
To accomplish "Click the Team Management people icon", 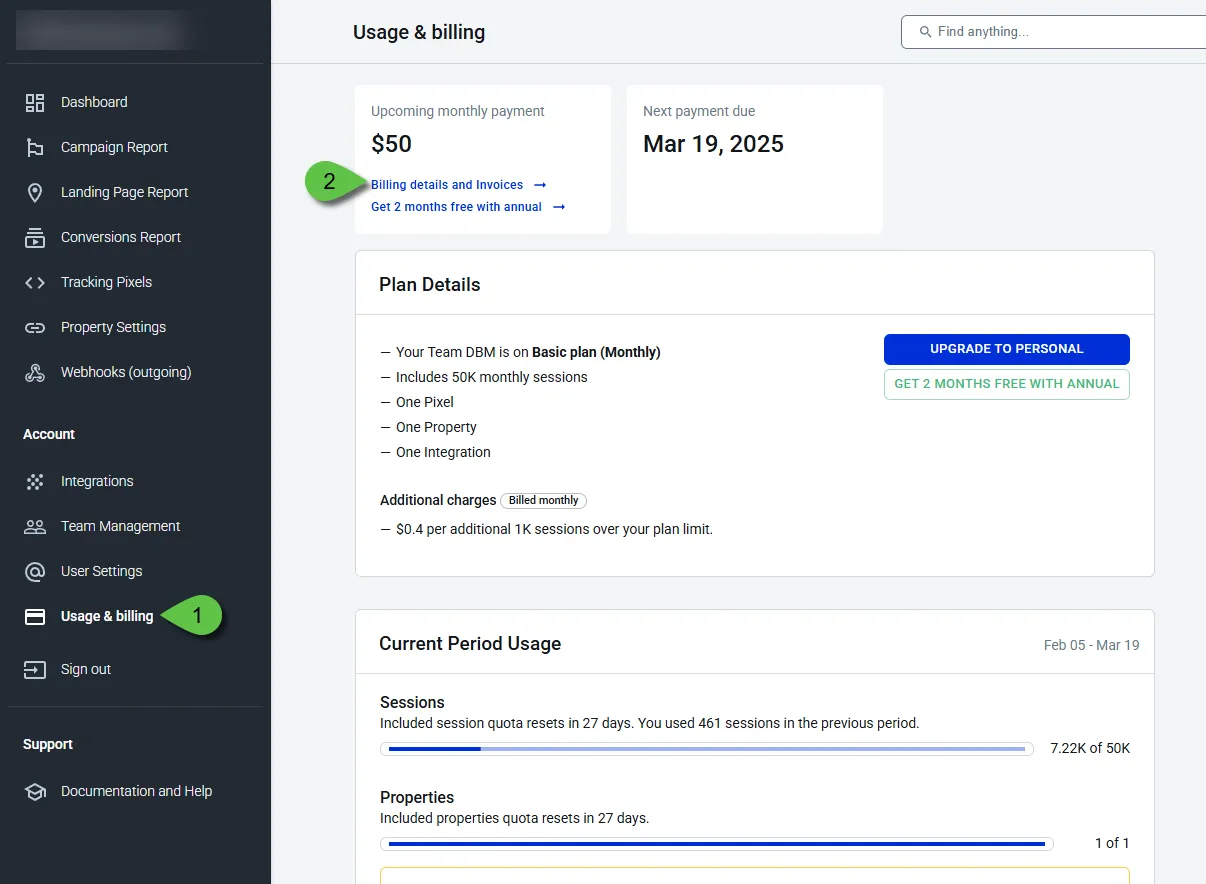I will (x=35, y=526).
